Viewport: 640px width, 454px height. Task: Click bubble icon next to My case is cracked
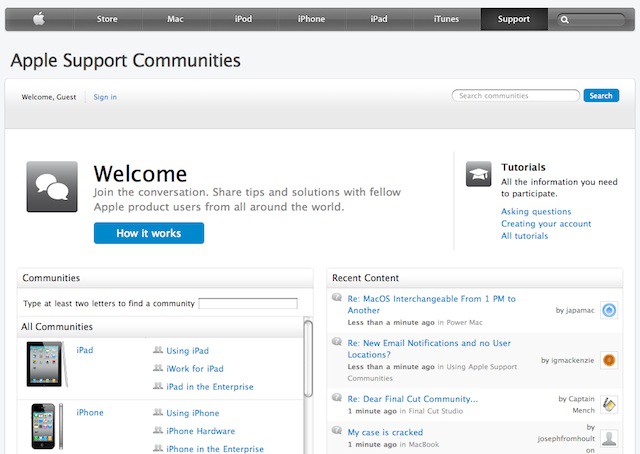tap(337, 430)
